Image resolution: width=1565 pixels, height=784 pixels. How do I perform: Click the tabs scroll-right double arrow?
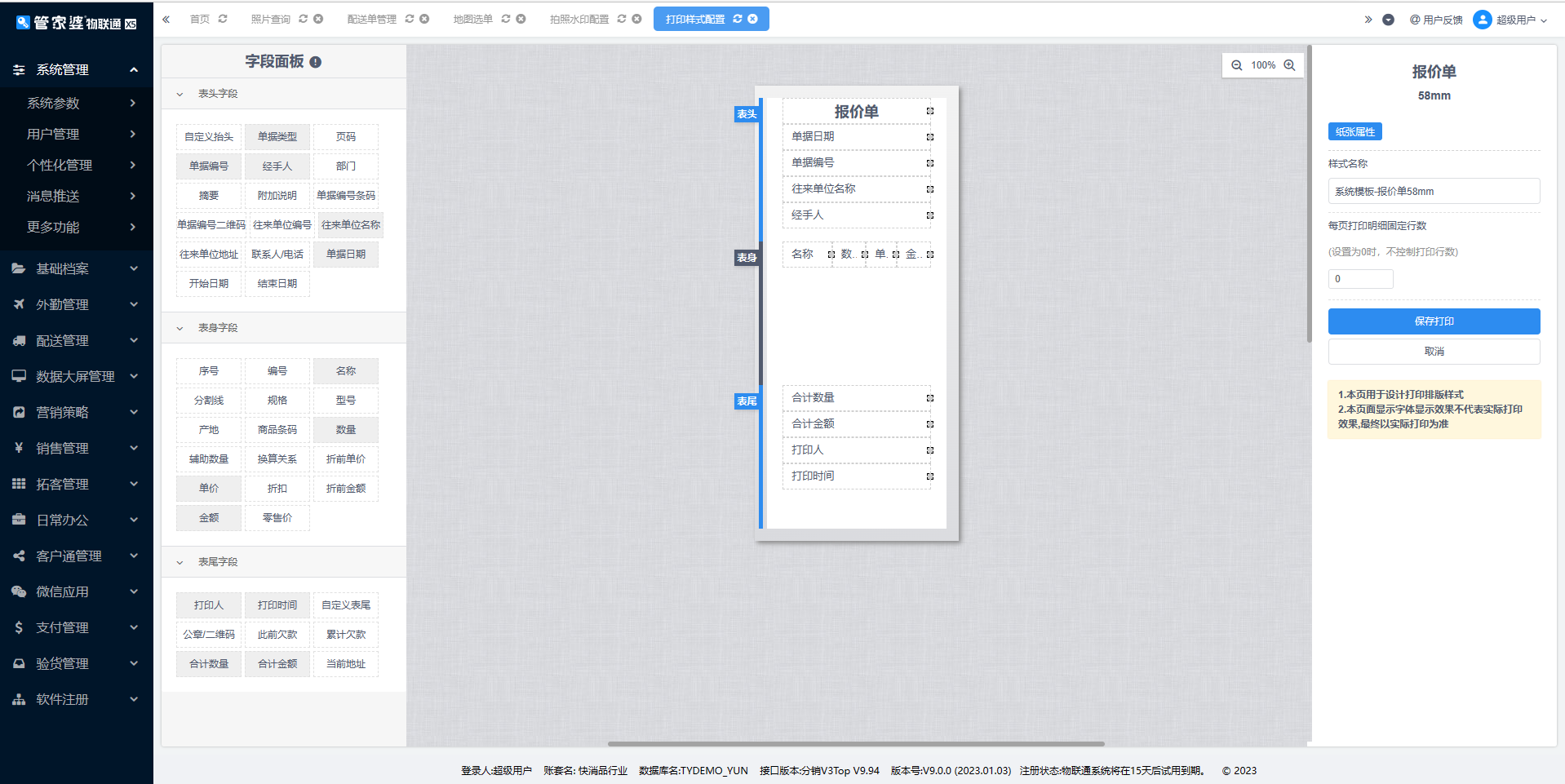click(1368, 20)
